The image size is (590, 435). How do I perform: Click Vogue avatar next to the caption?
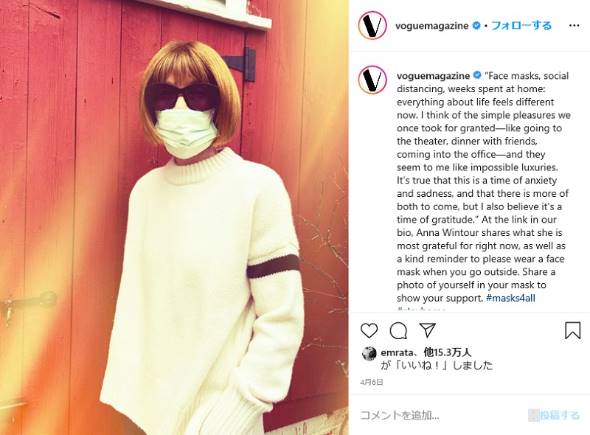(372, 79)
